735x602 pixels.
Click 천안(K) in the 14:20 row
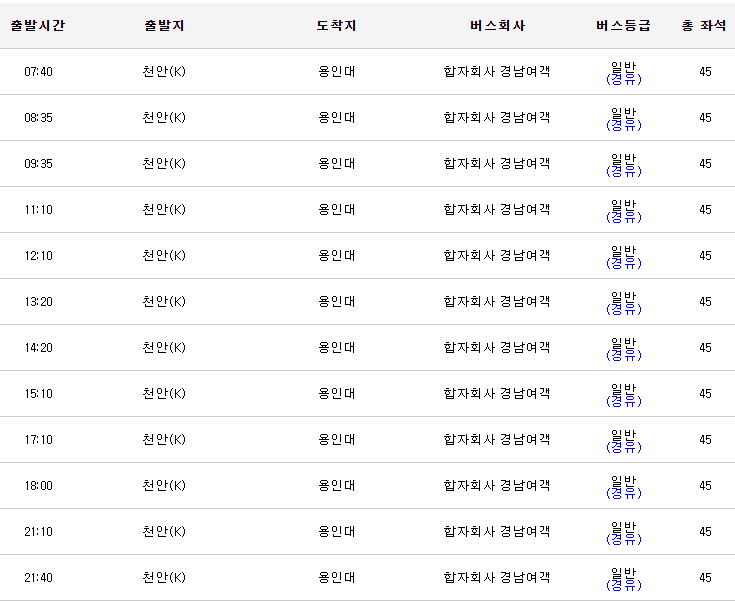point(164,347)
